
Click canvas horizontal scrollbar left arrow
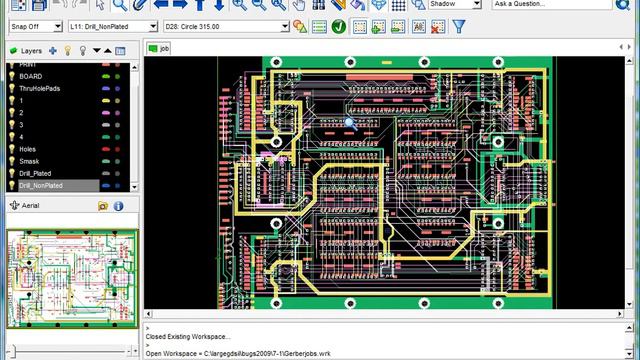[x=149, y=314]
